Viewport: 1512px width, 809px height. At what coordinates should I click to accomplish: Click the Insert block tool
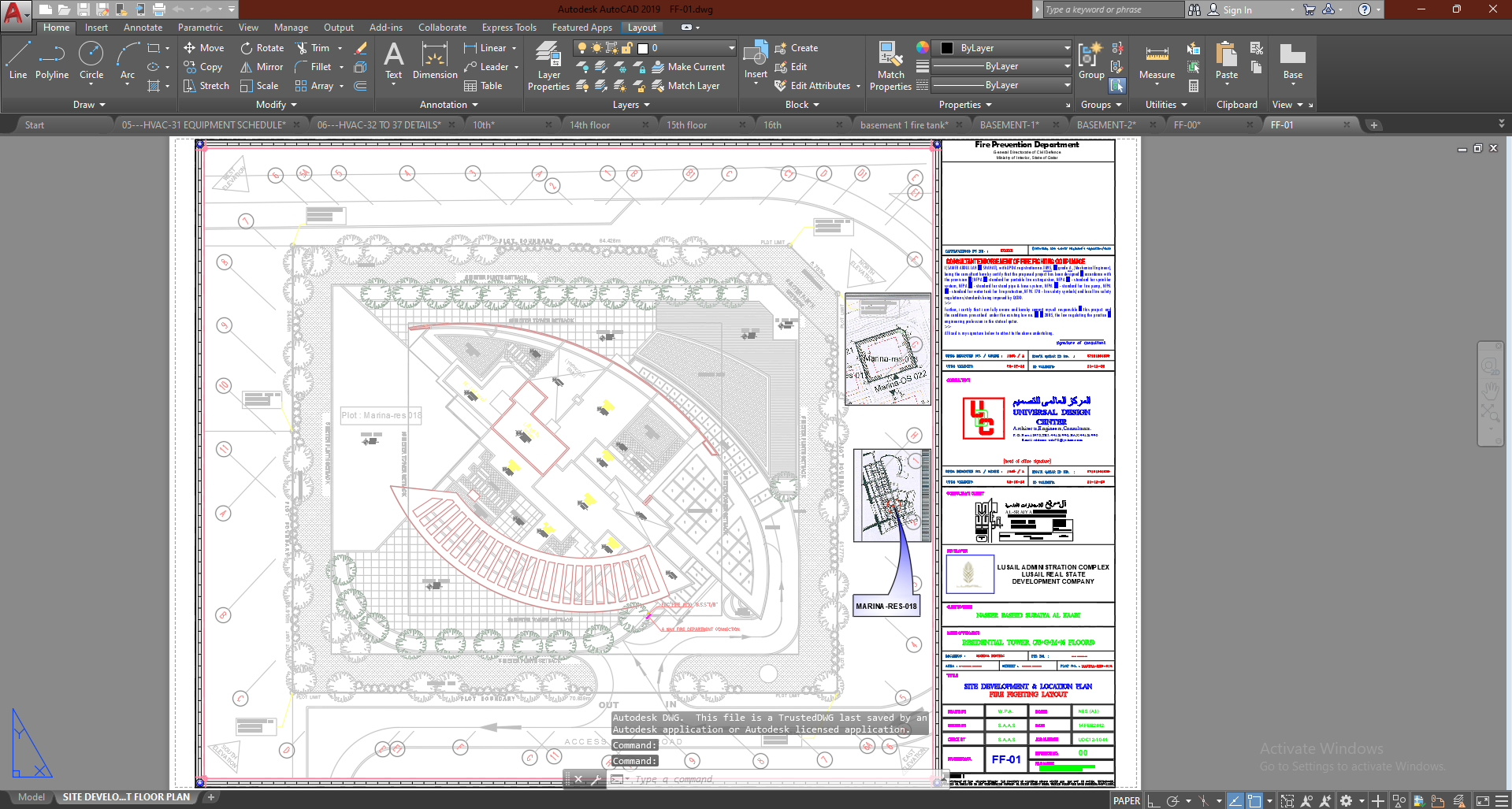[756, 60]
